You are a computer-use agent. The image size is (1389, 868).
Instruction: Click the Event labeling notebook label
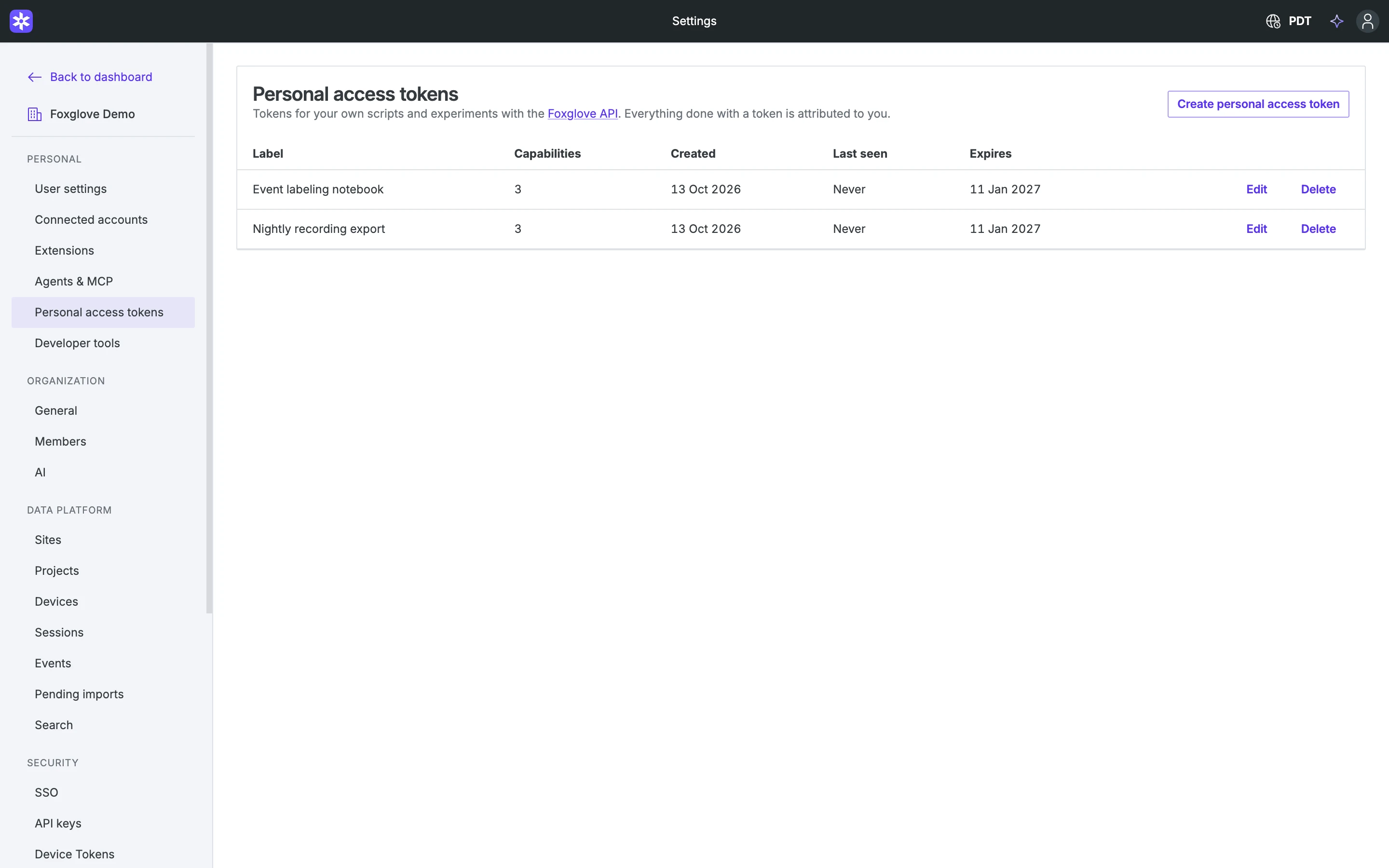pos(318,190)
